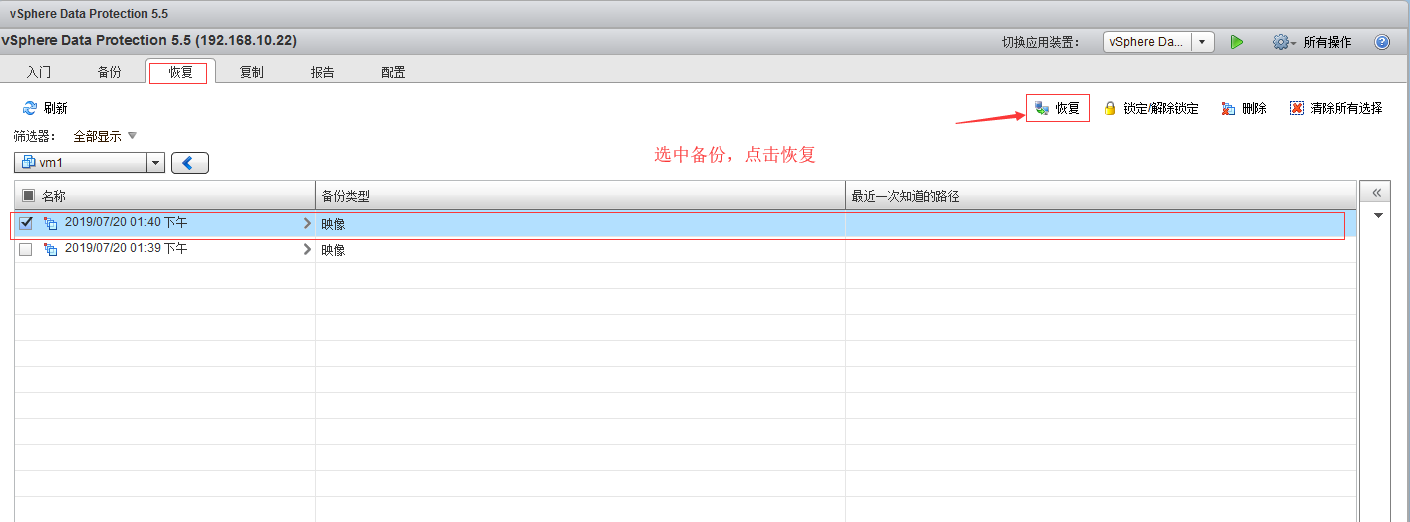1410x522 pixels.
Task: Collapse the right side panel double-chevron
Action: coord(1377,192)
